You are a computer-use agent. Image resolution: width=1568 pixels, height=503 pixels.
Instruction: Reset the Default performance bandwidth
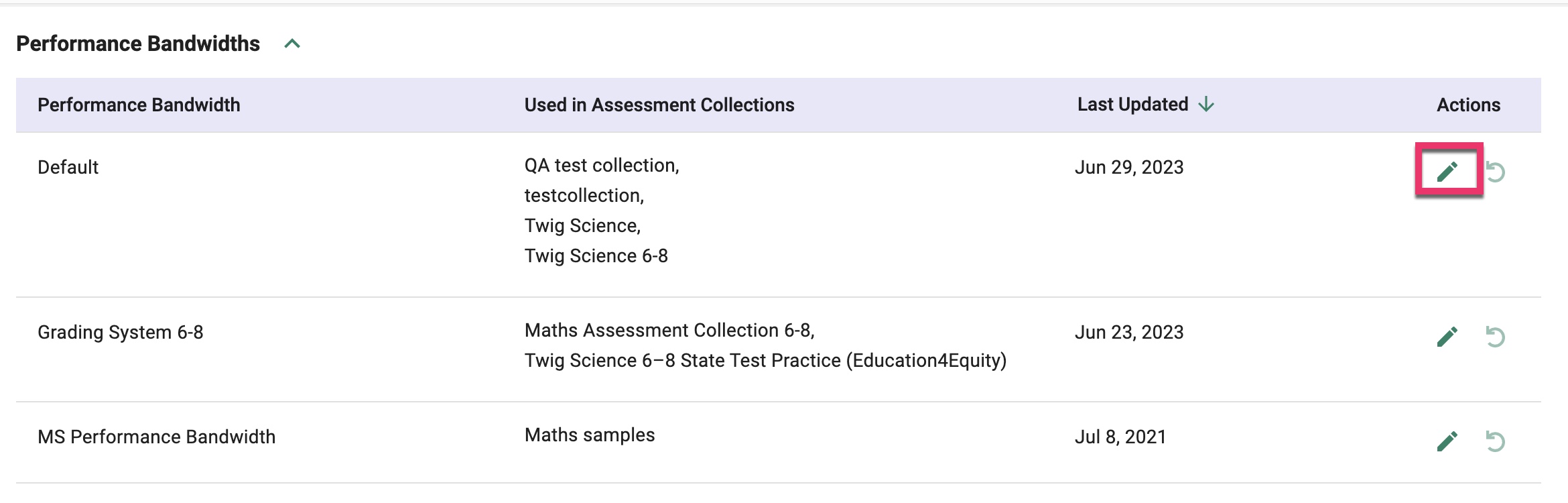[1496, 172]
